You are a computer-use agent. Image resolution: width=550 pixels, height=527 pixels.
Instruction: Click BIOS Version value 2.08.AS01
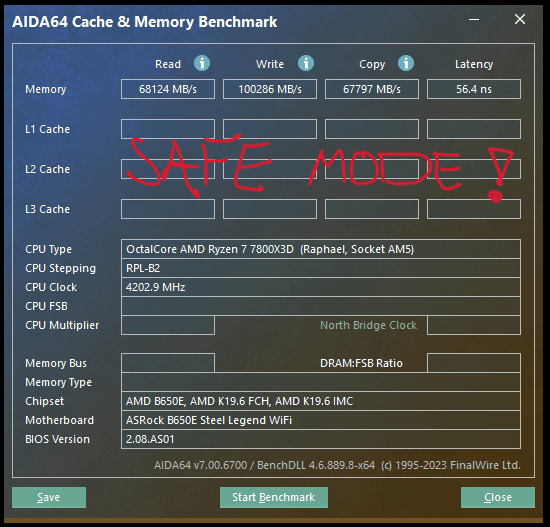(x=321, y=439)
